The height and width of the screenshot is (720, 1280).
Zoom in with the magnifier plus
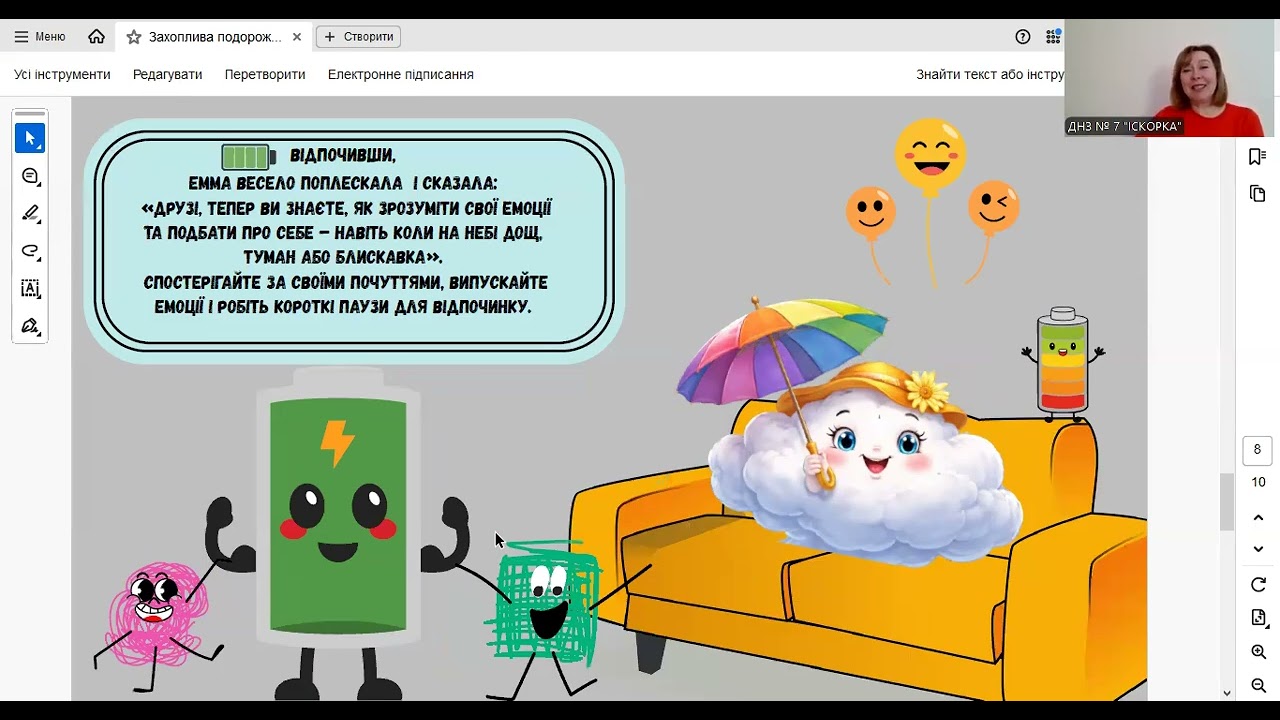coord(1258,652)
